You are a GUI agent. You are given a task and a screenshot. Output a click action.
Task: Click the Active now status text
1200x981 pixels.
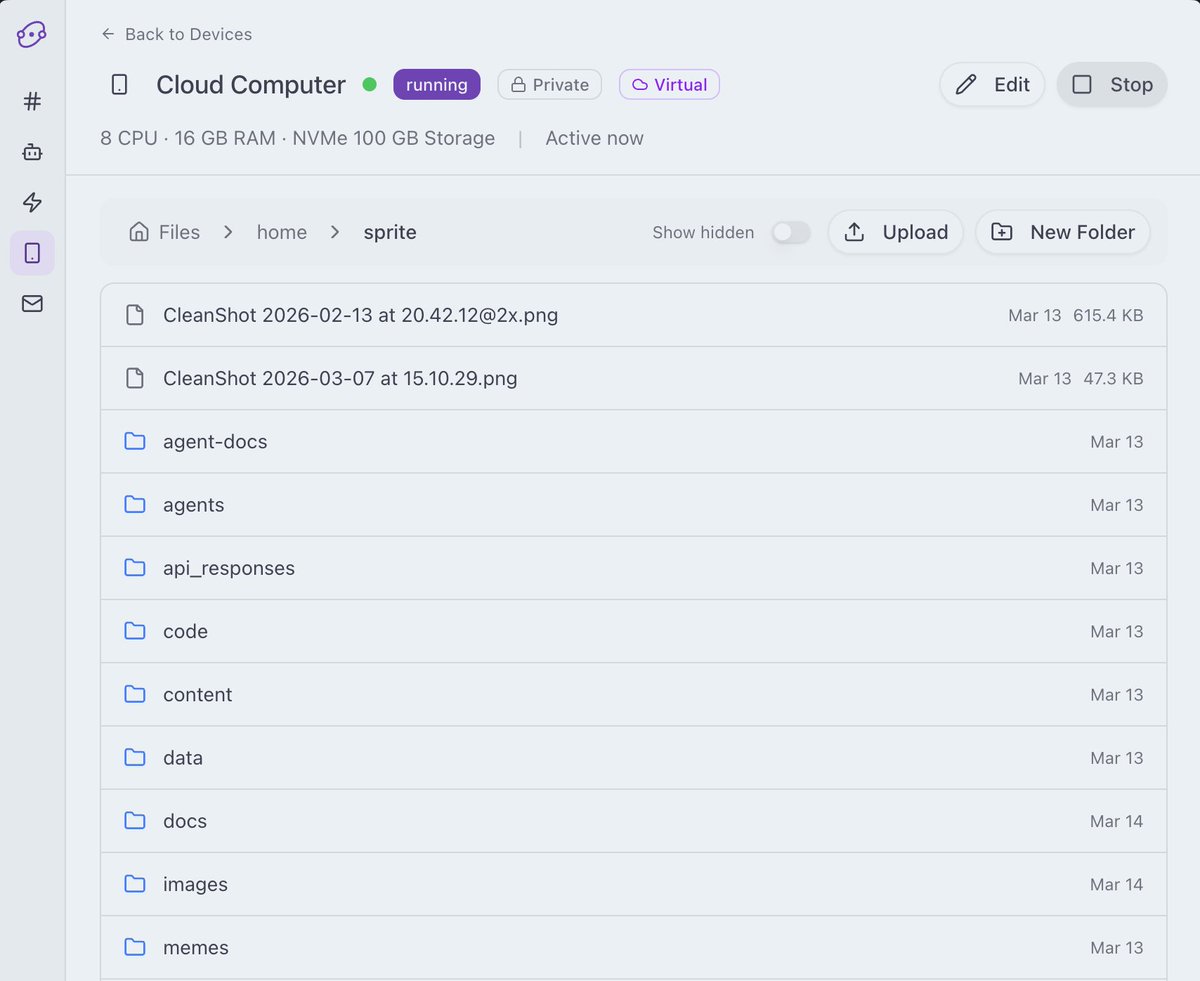pyautogui.click(x=595, y=138)
